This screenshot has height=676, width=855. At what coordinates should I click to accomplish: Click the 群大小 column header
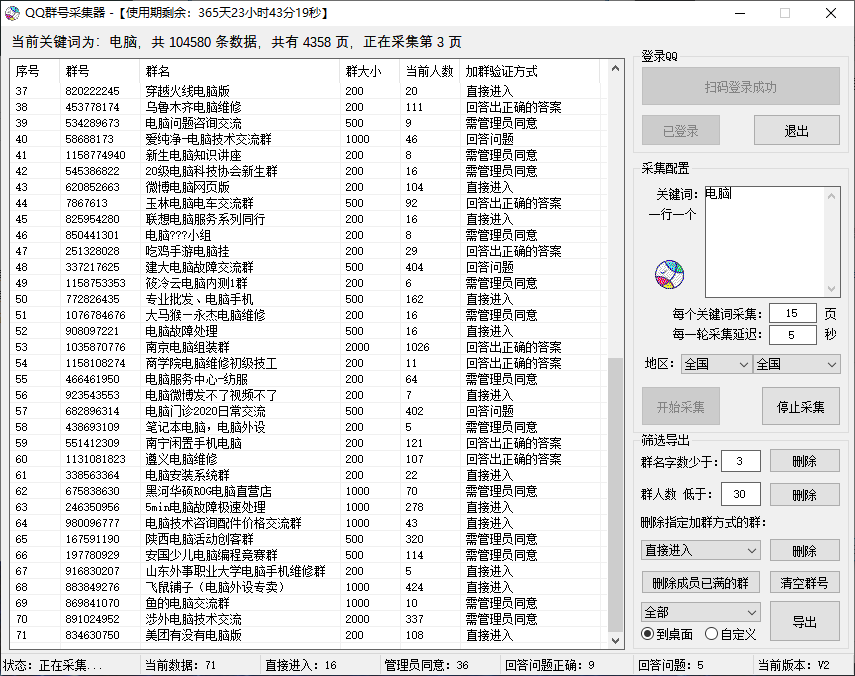pyautogui.click(x=370, y=71)
